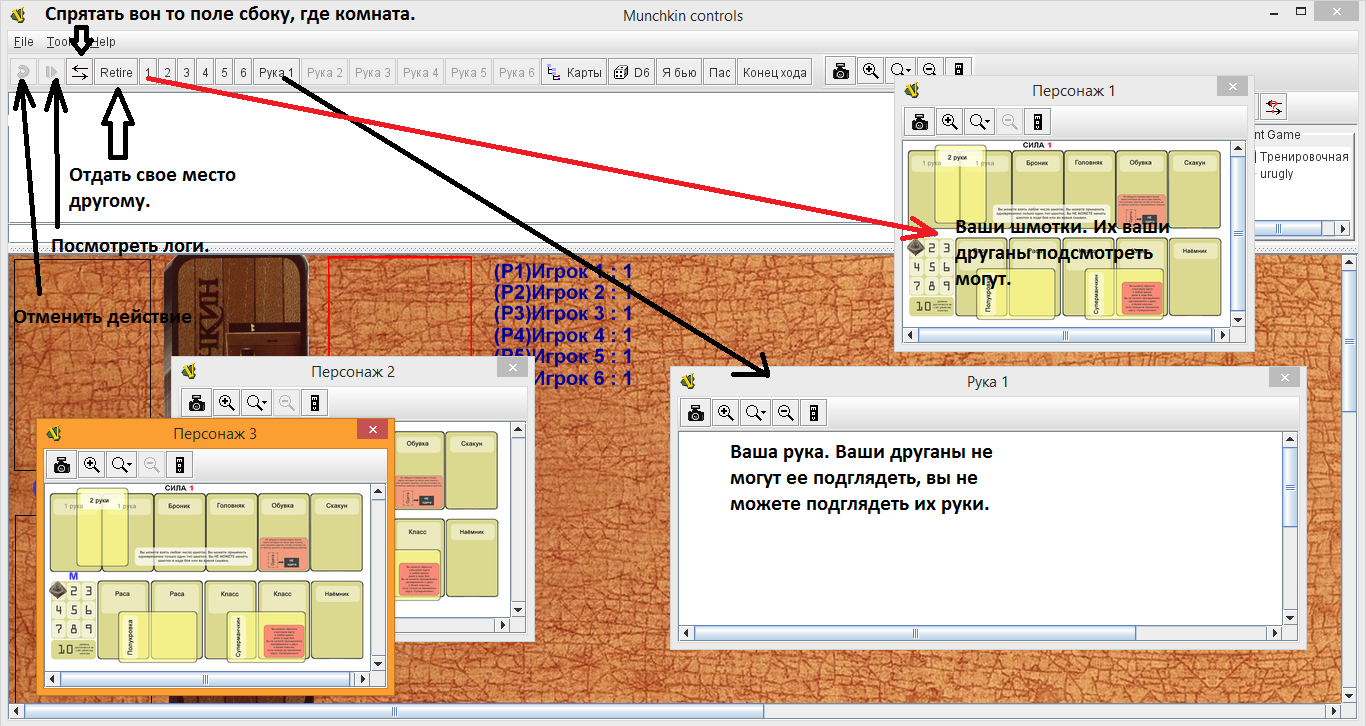Click the camera icon in Рука 1 window

coord(696,412)
